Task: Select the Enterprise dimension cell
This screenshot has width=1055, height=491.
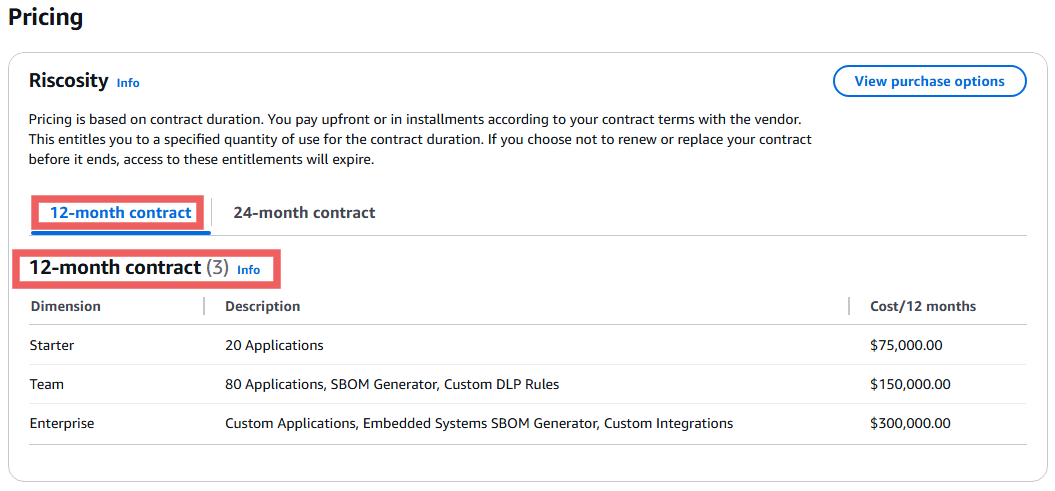Action: pyautogui.click(x=62, y=424)
